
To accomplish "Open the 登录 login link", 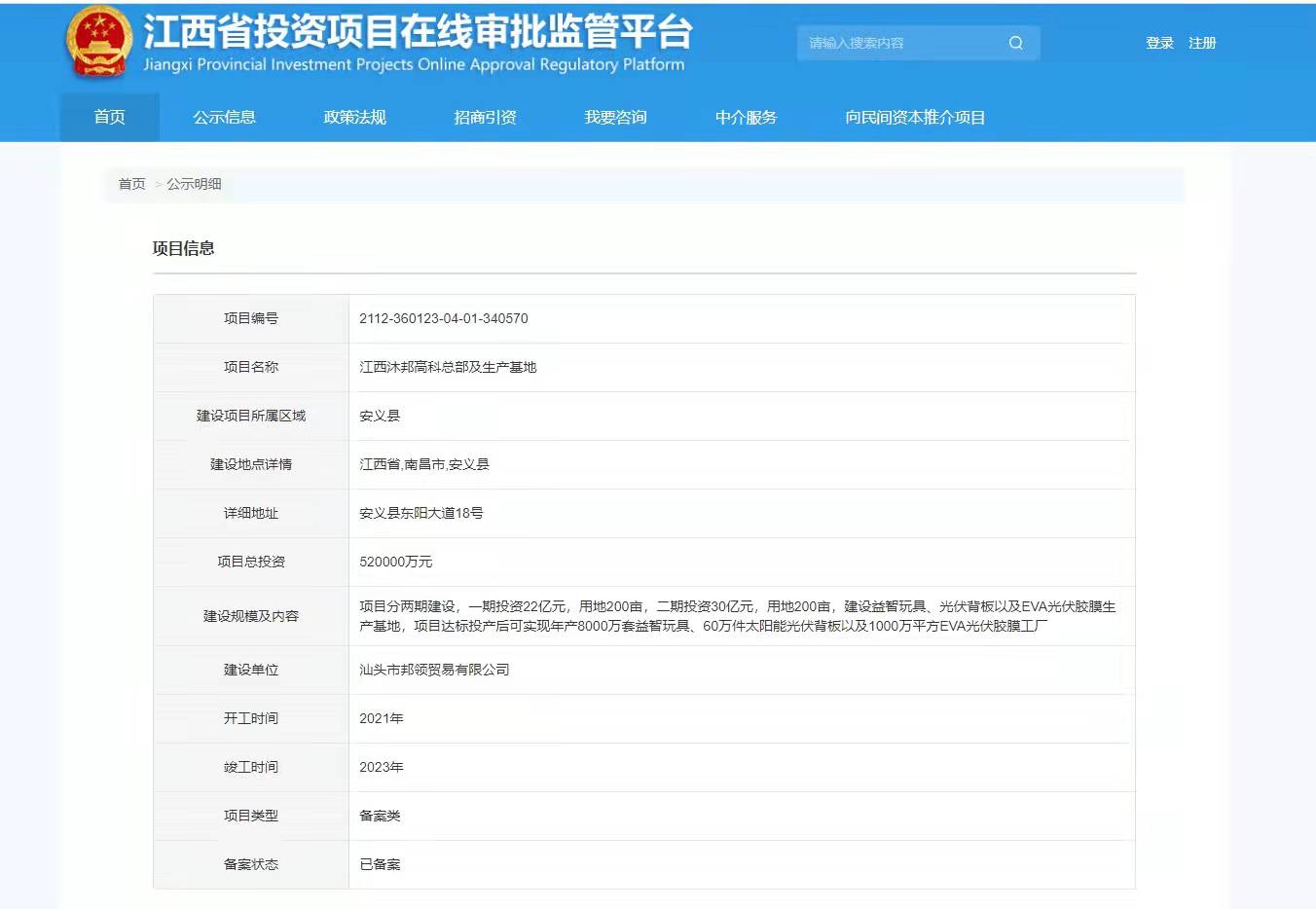I will tap(1159, 43).
